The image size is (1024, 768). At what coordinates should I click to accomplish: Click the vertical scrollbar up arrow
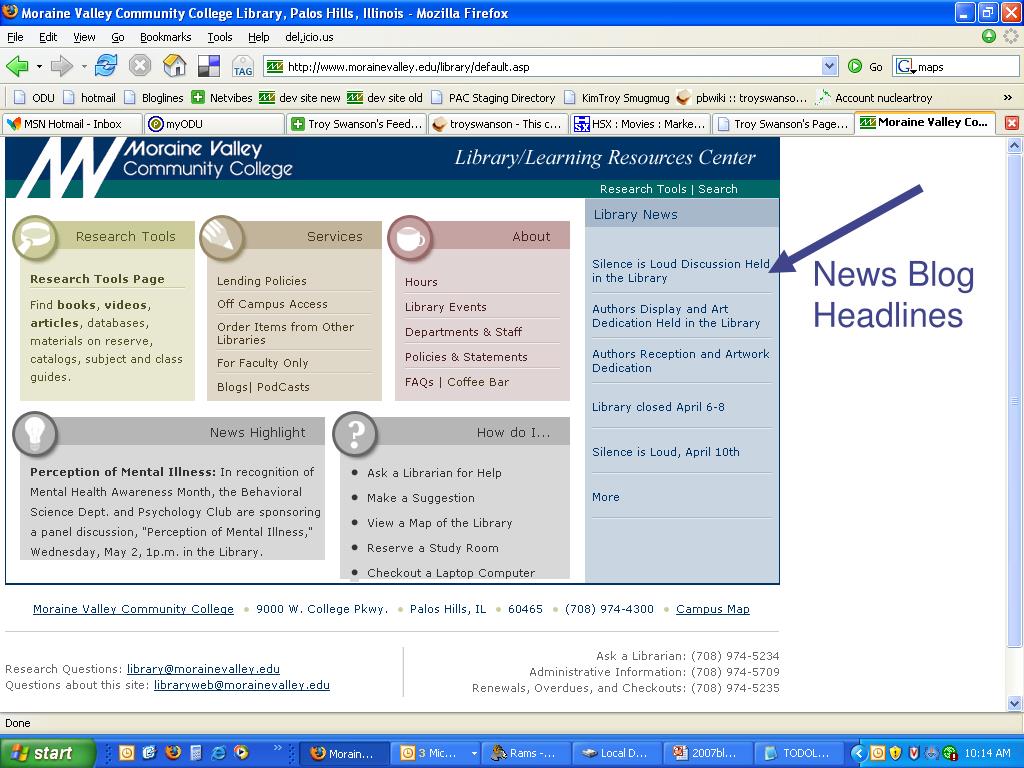tap(1014, 145)
